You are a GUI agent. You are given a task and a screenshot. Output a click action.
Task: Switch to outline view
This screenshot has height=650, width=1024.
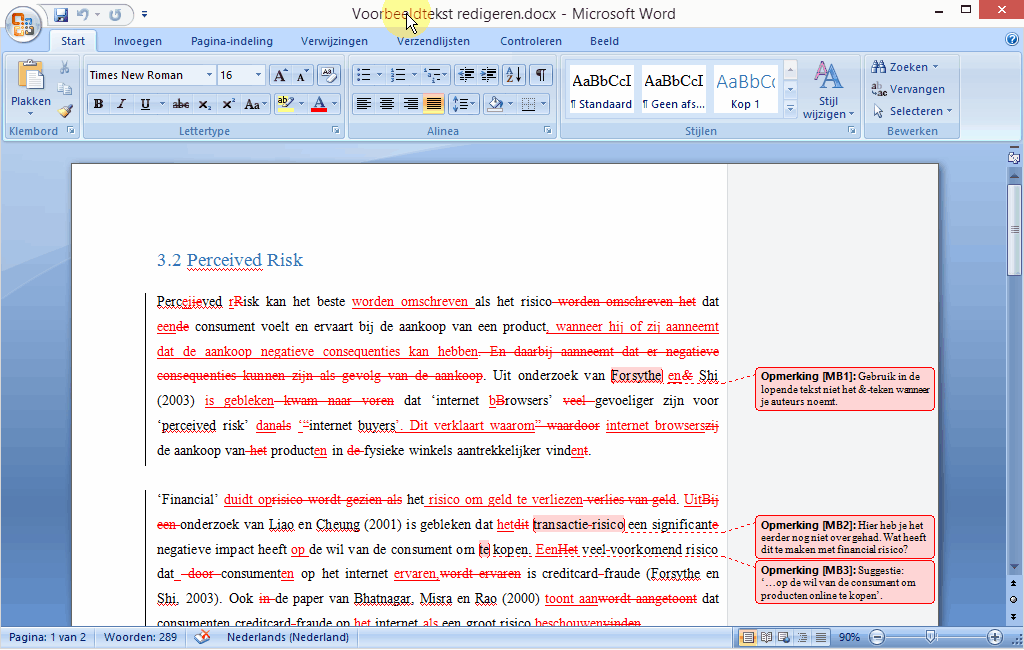(802, 637)
